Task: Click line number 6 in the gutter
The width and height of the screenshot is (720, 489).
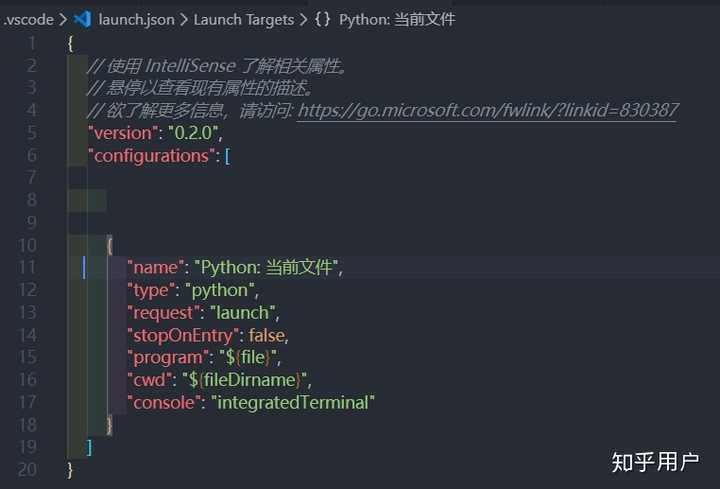Action: pyautogui.click(x=32, y=155)
